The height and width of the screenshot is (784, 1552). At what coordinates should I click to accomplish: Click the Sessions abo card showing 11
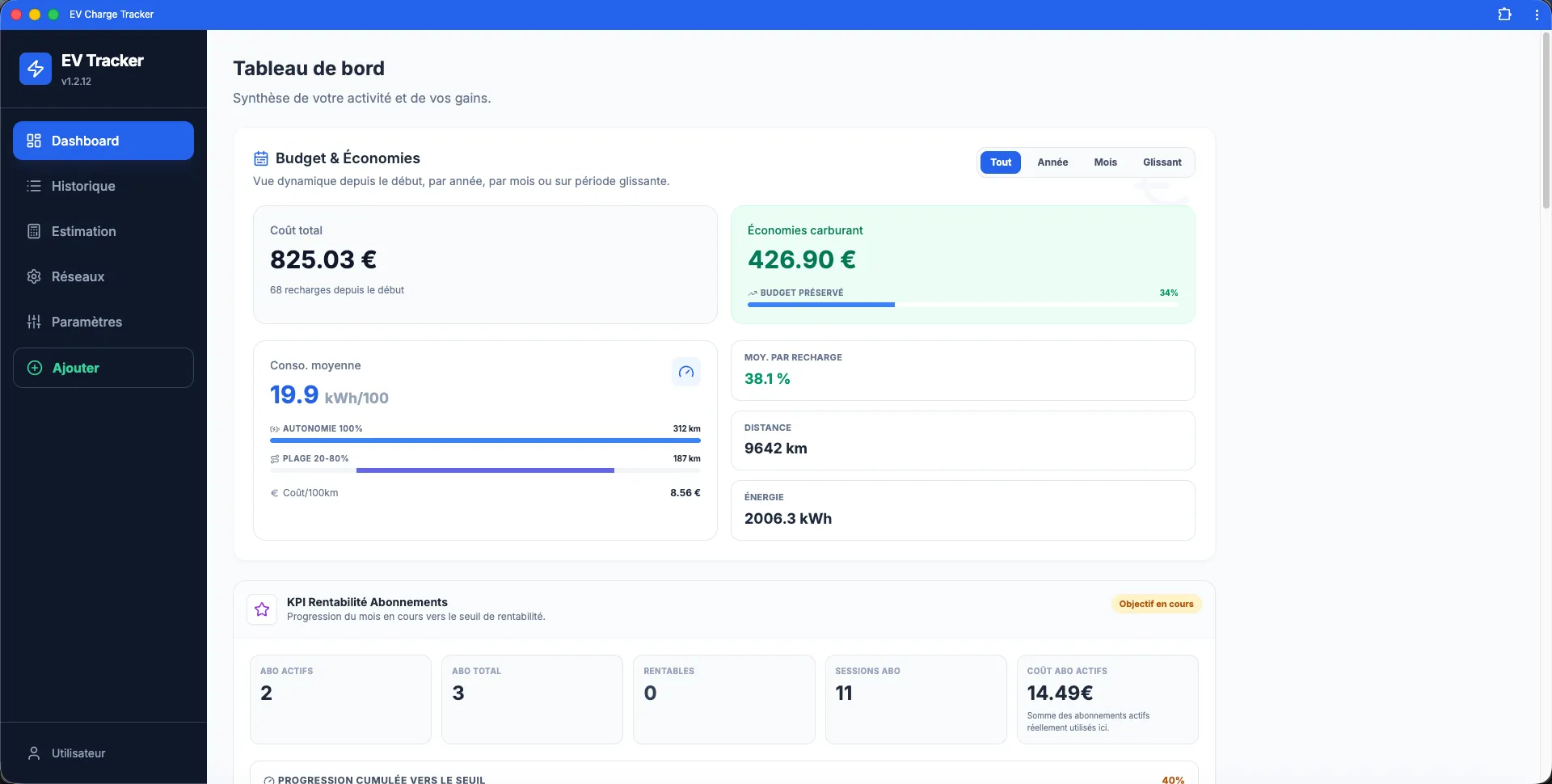(x=916, y=699)
